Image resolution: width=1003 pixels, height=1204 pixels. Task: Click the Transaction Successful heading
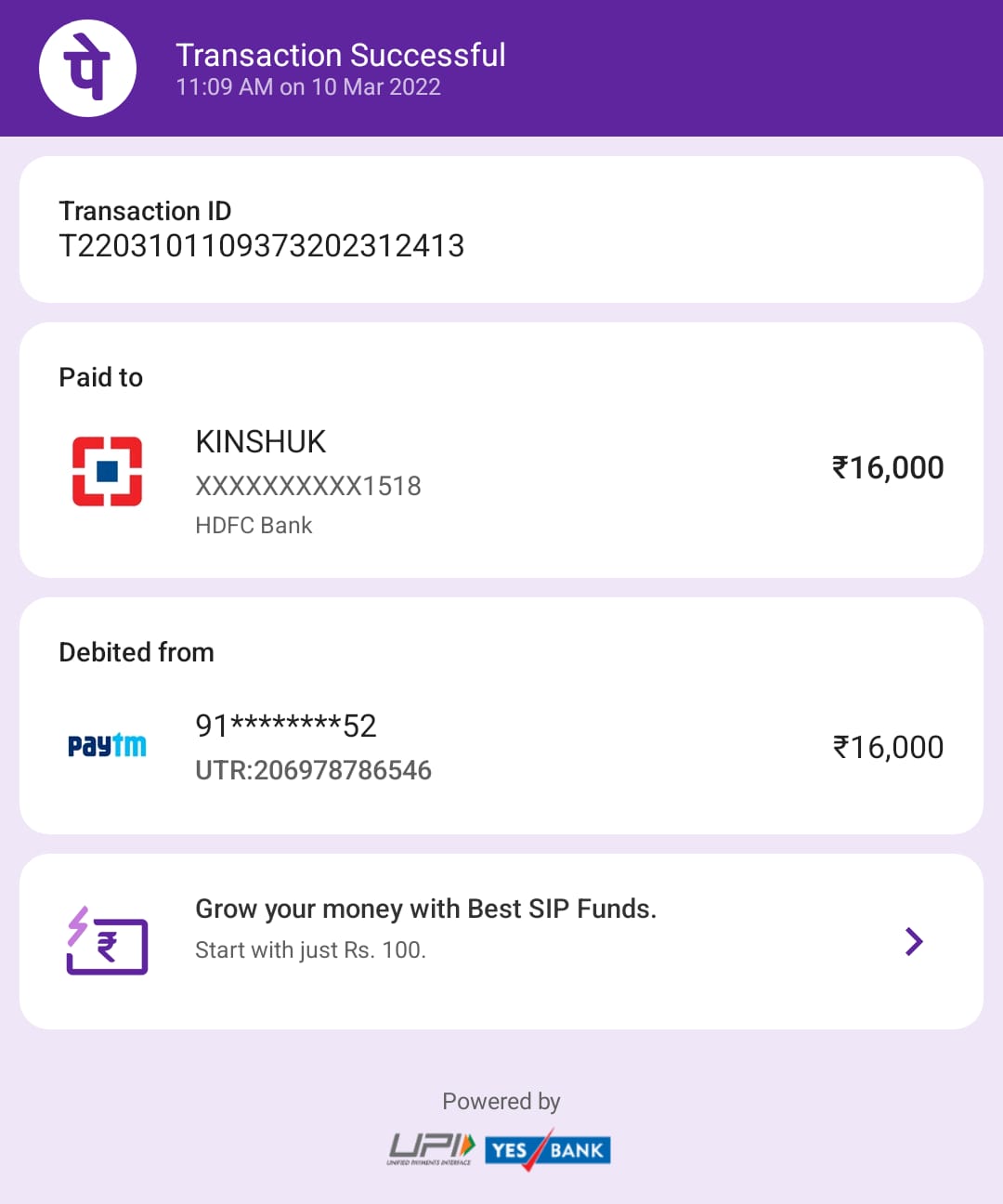pyautogui.click(x=340, y=56)
